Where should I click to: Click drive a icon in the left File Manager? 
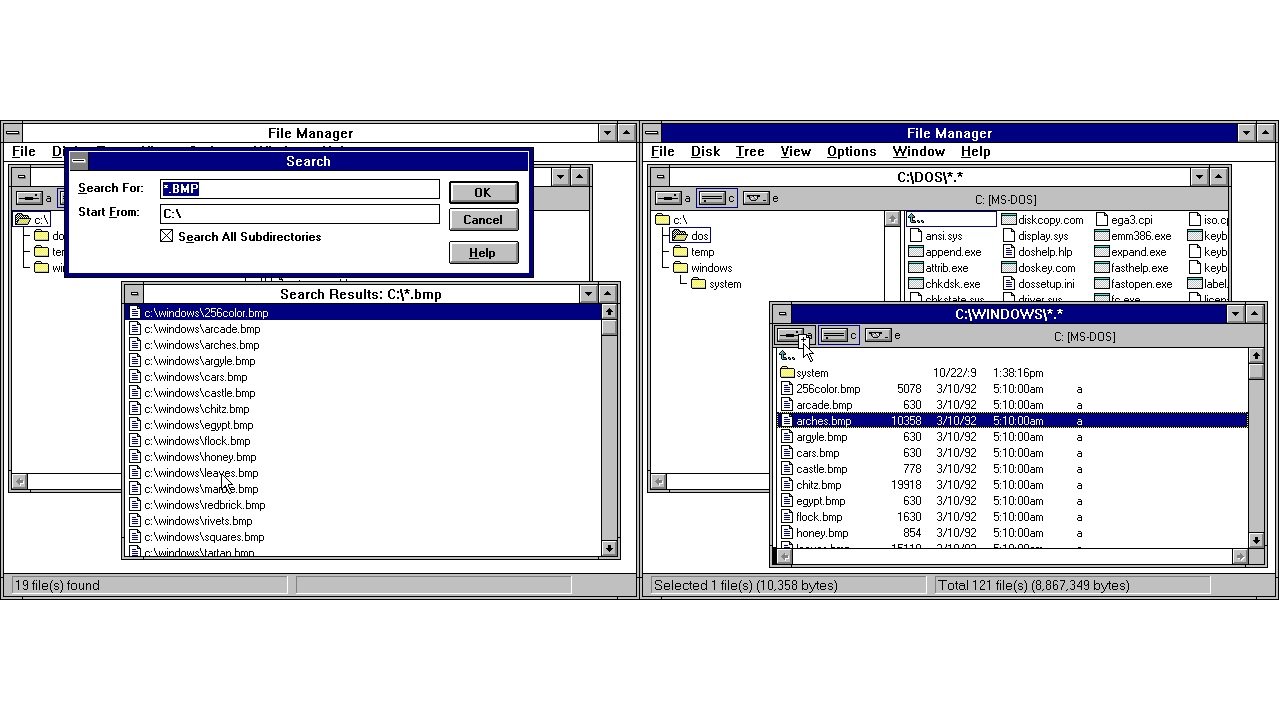[x=29, y=198]
